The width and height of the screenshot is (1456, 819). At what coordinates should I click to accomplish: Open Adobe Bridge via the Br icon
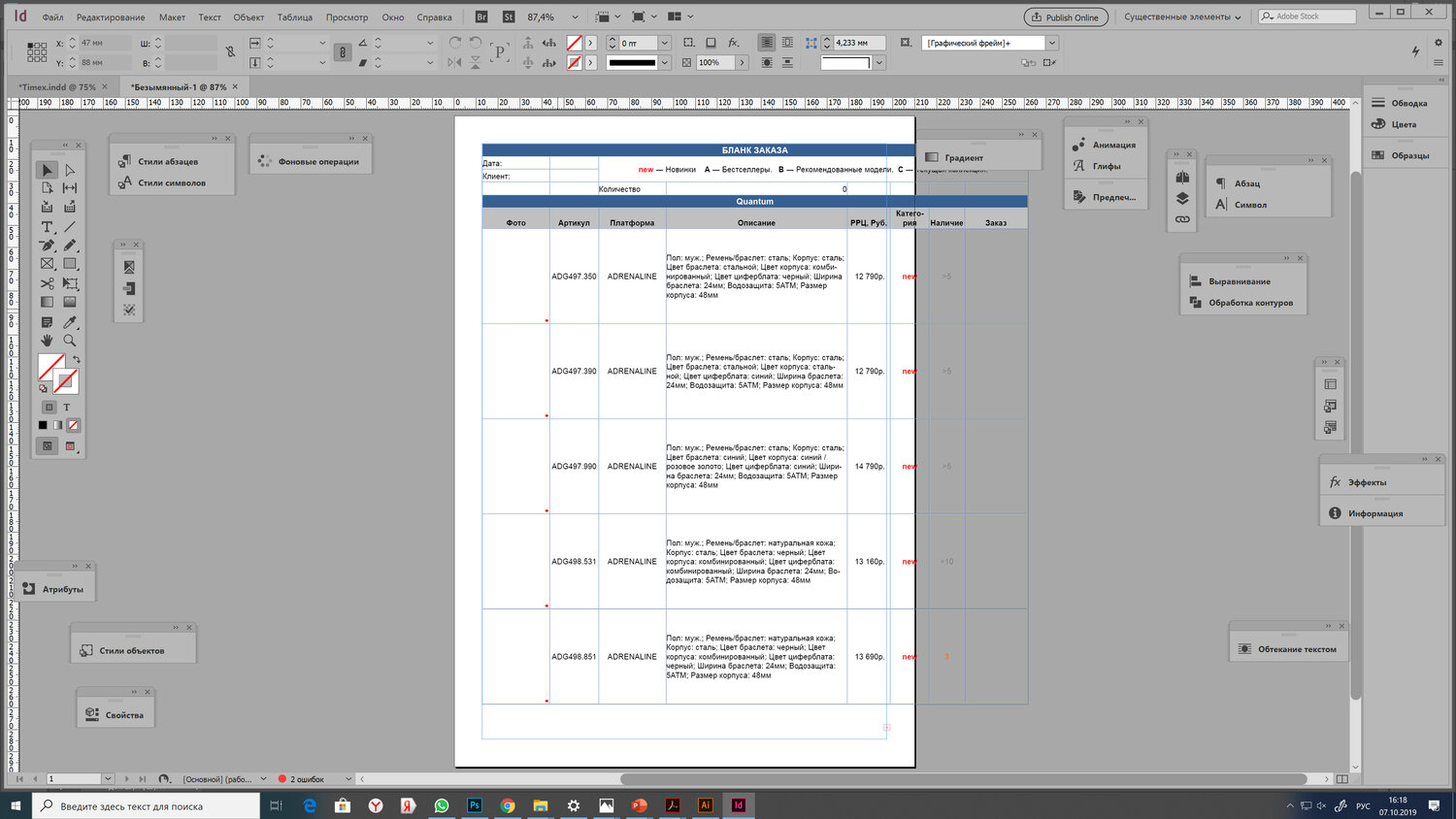(x=481, y=16)
